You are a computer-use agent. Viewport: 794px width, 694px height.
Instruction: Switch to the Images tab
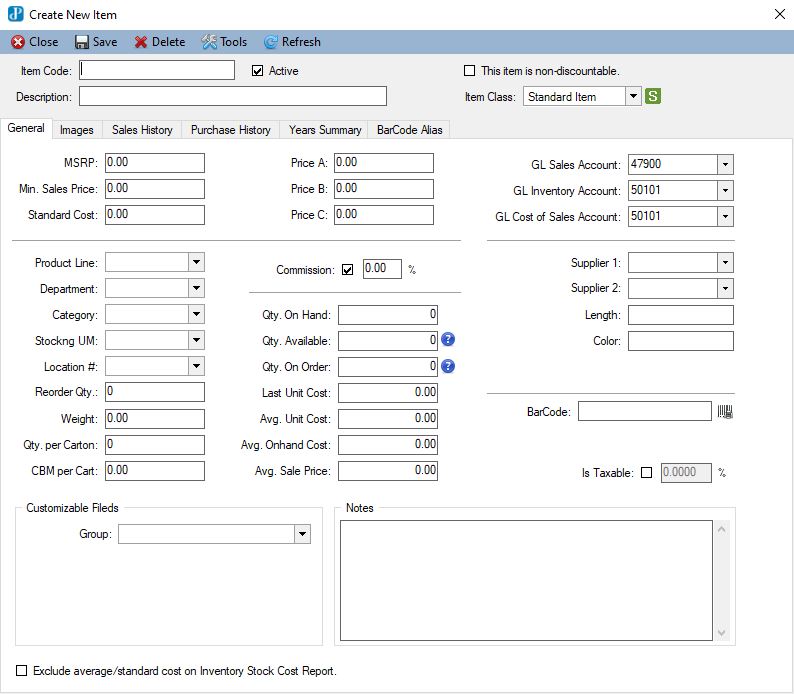(x=77, y=130)
